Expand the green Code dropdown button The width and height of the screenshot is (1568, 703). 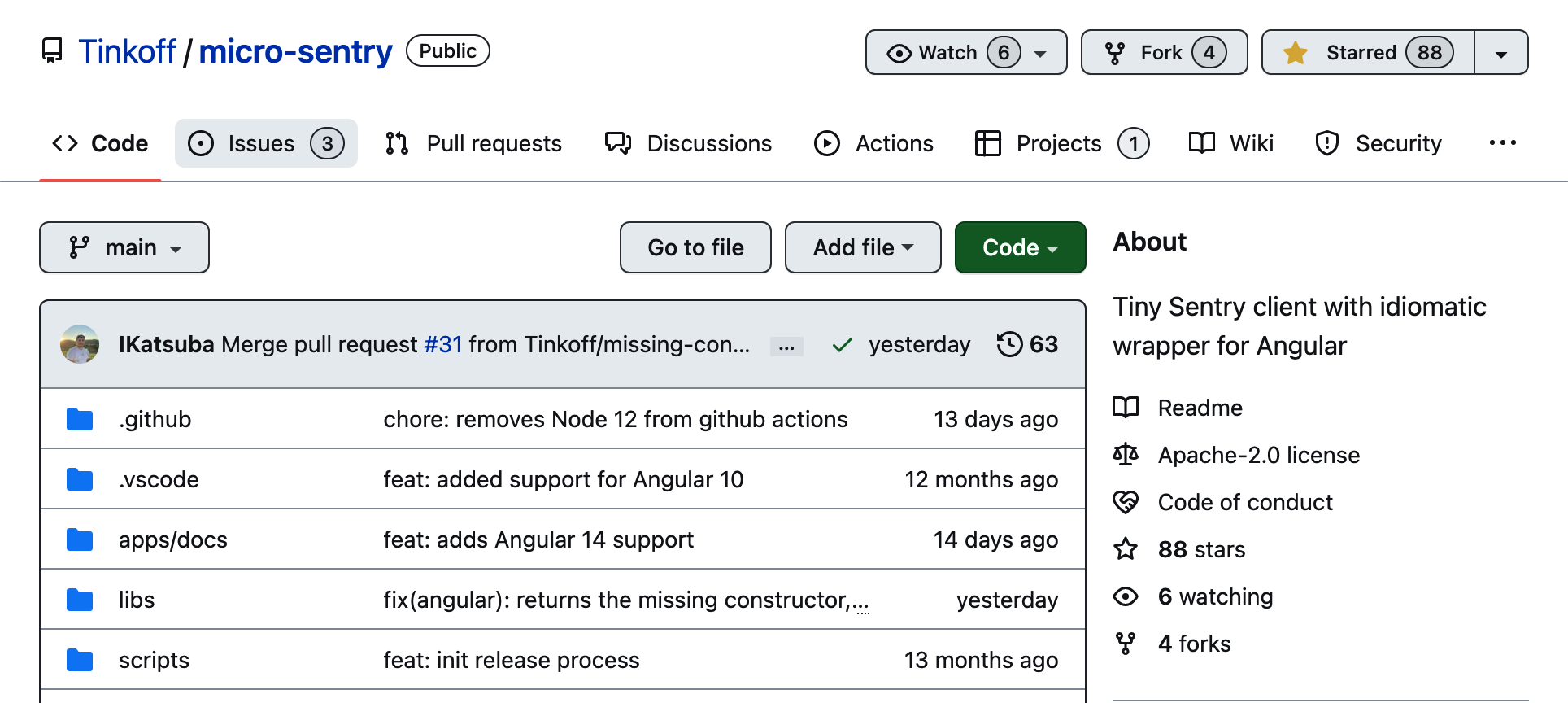[1020, 247]
